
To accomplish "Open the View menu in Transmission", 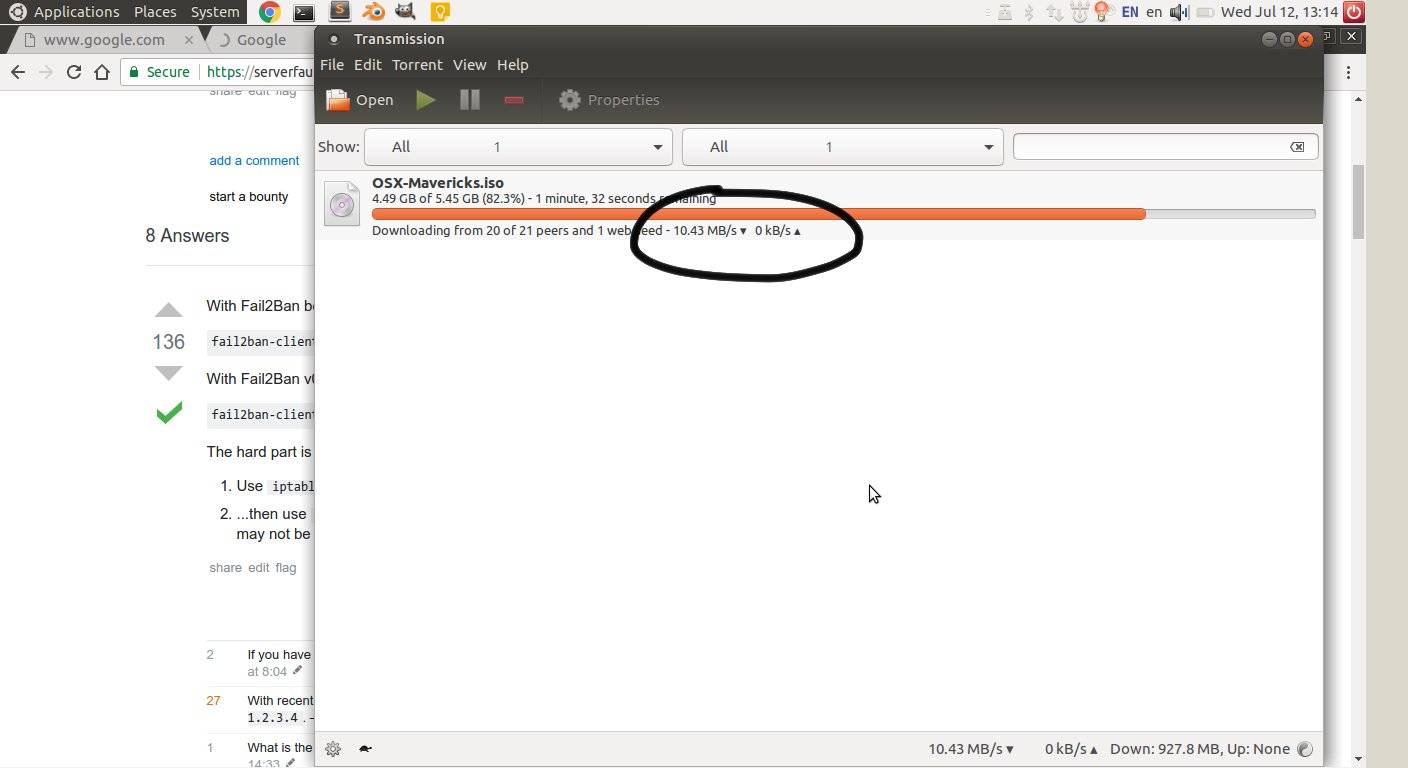I will [x=469, y=65].
